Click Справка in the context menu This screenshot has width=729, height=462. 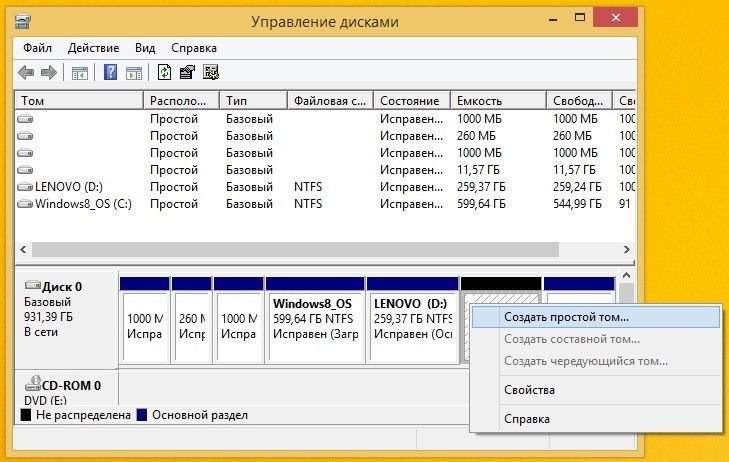click(526, 419)
